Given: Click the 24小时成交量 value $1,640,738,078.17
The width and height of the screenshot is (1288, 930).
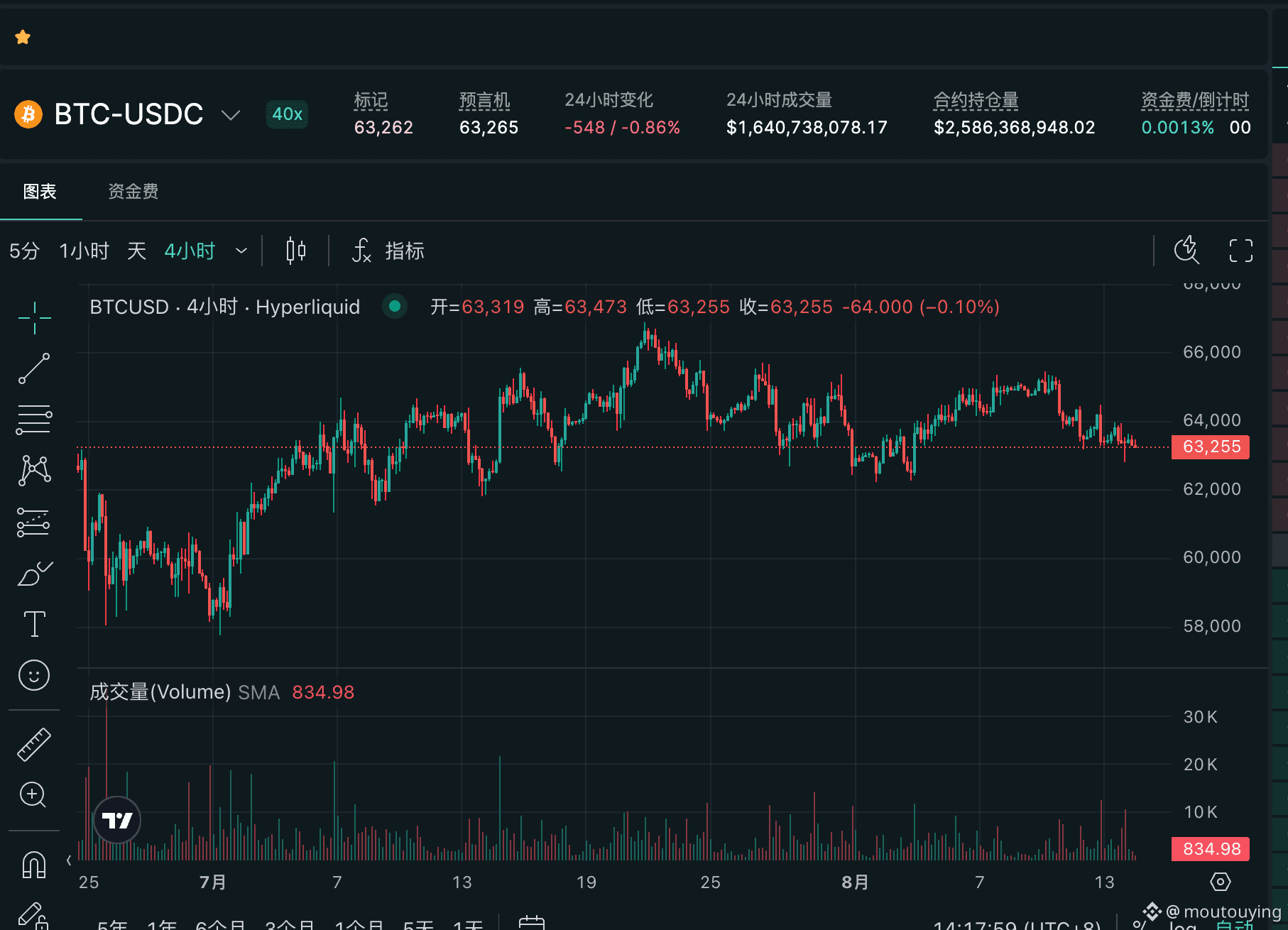Looking at the screenshot, I should click(807, 128).
